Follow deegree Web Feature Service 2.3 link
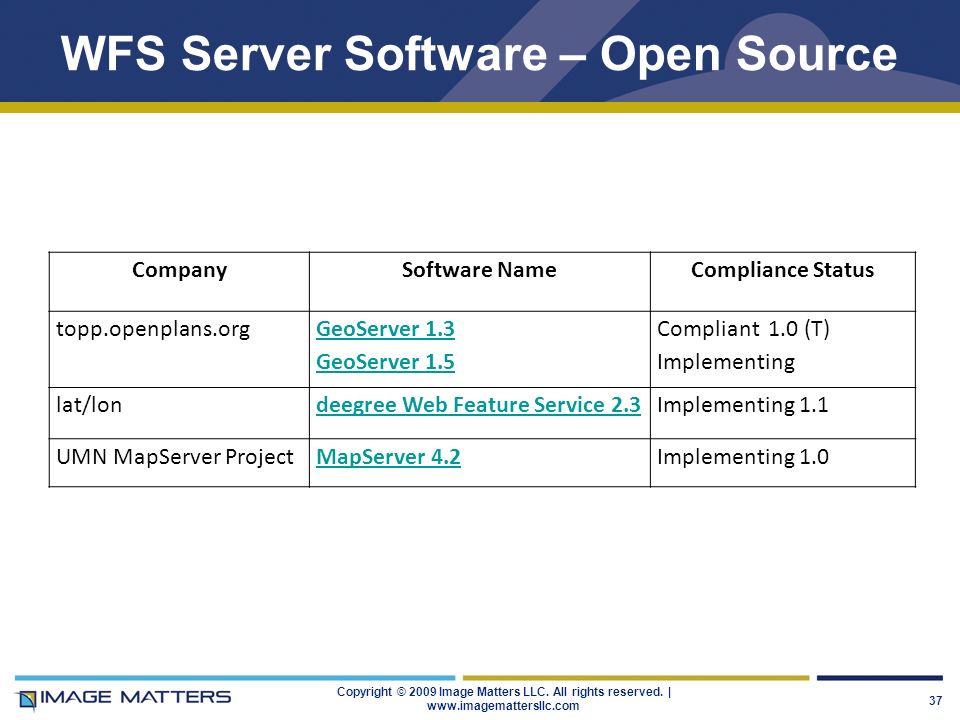 pos(478,405)
